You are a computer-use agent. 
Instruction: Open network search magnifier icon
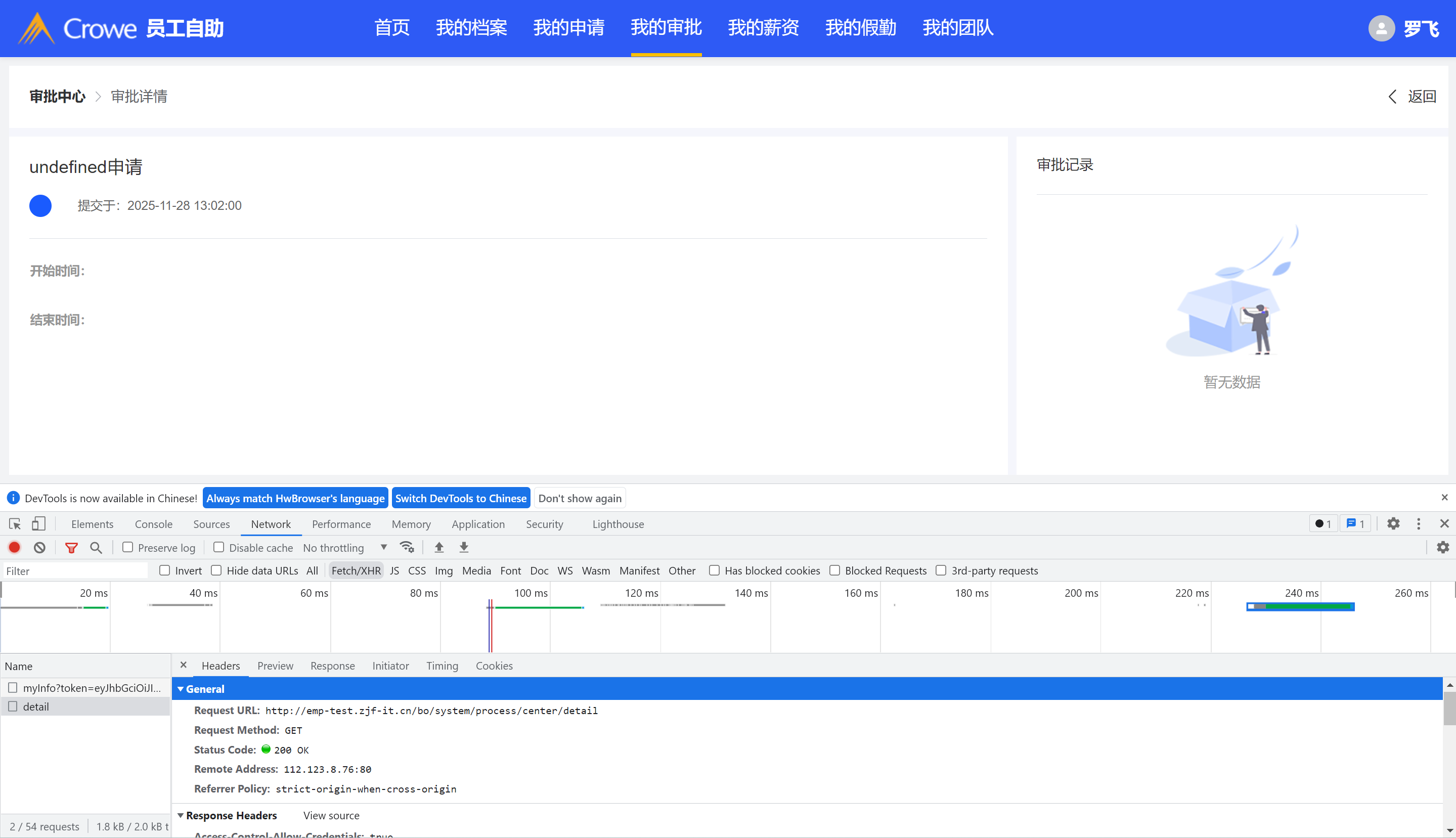tap(96, 547)
